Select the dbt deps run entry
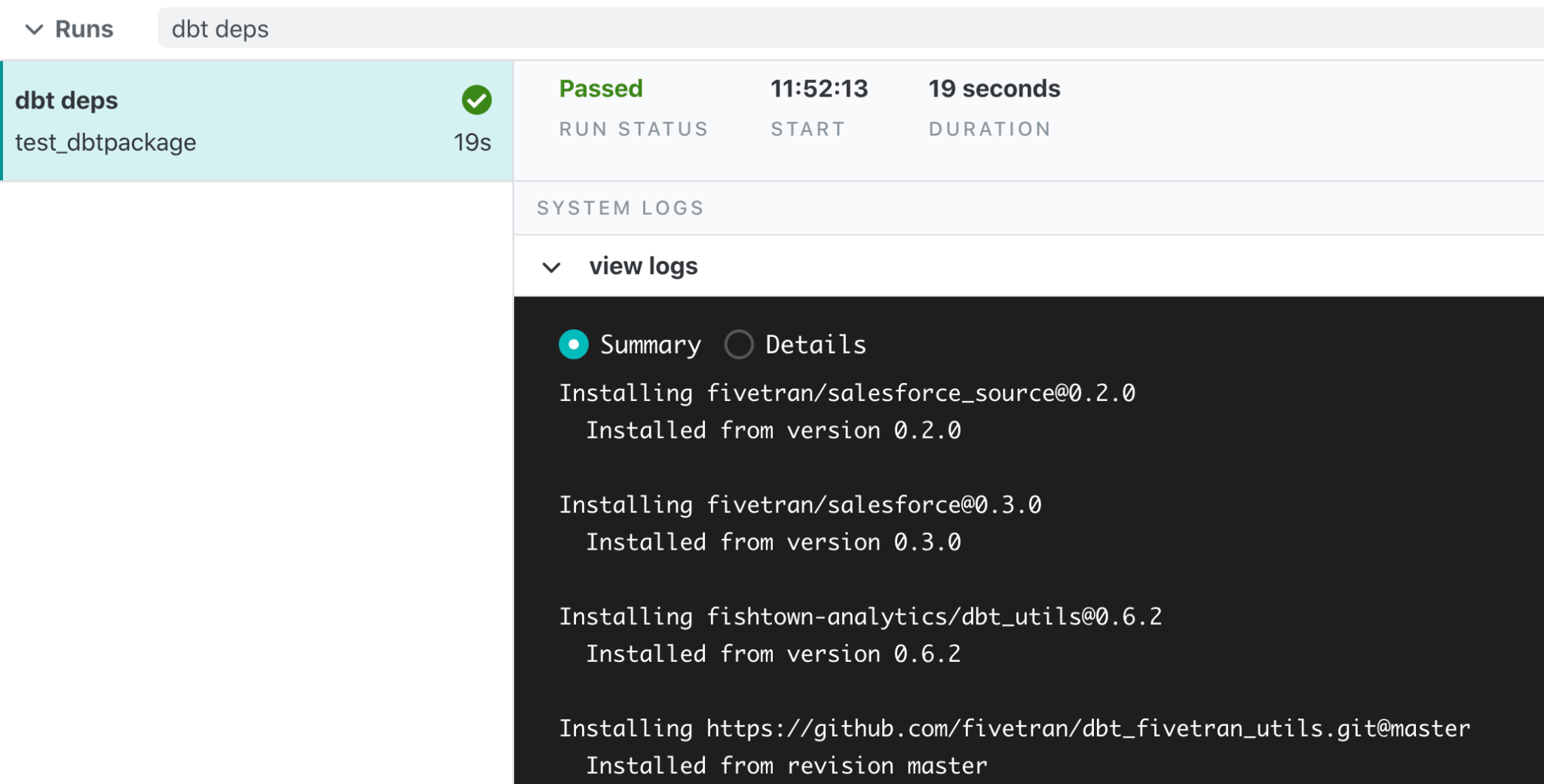Viewport: 1544px width, 784px height. [256, 119]
